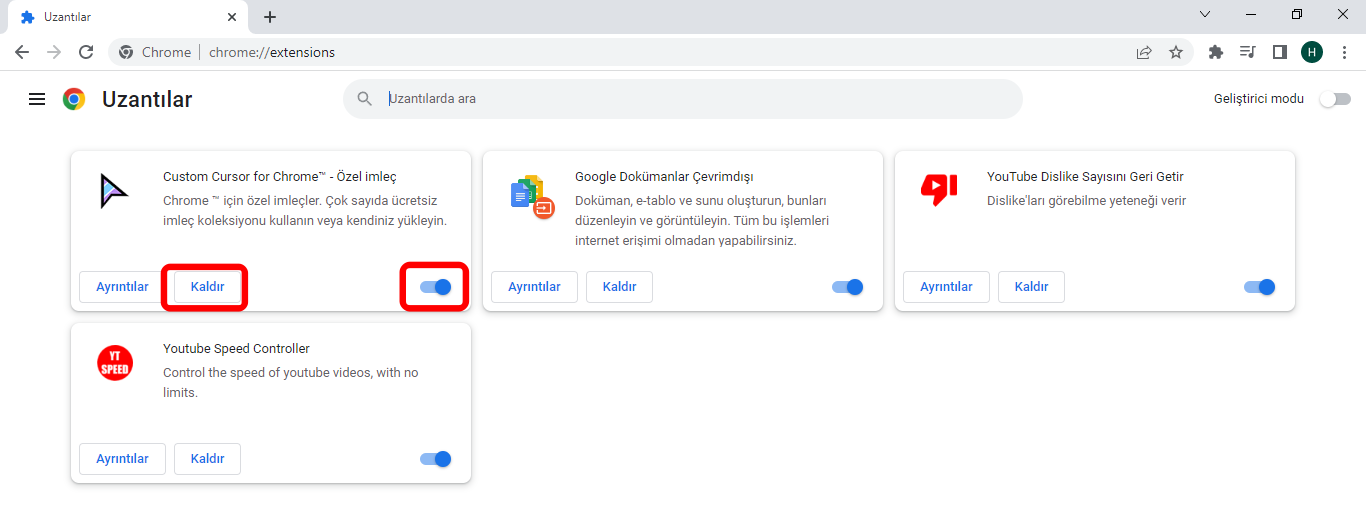Disable the Custom Cursor for Chrome extension

click(x=435, y=287)
